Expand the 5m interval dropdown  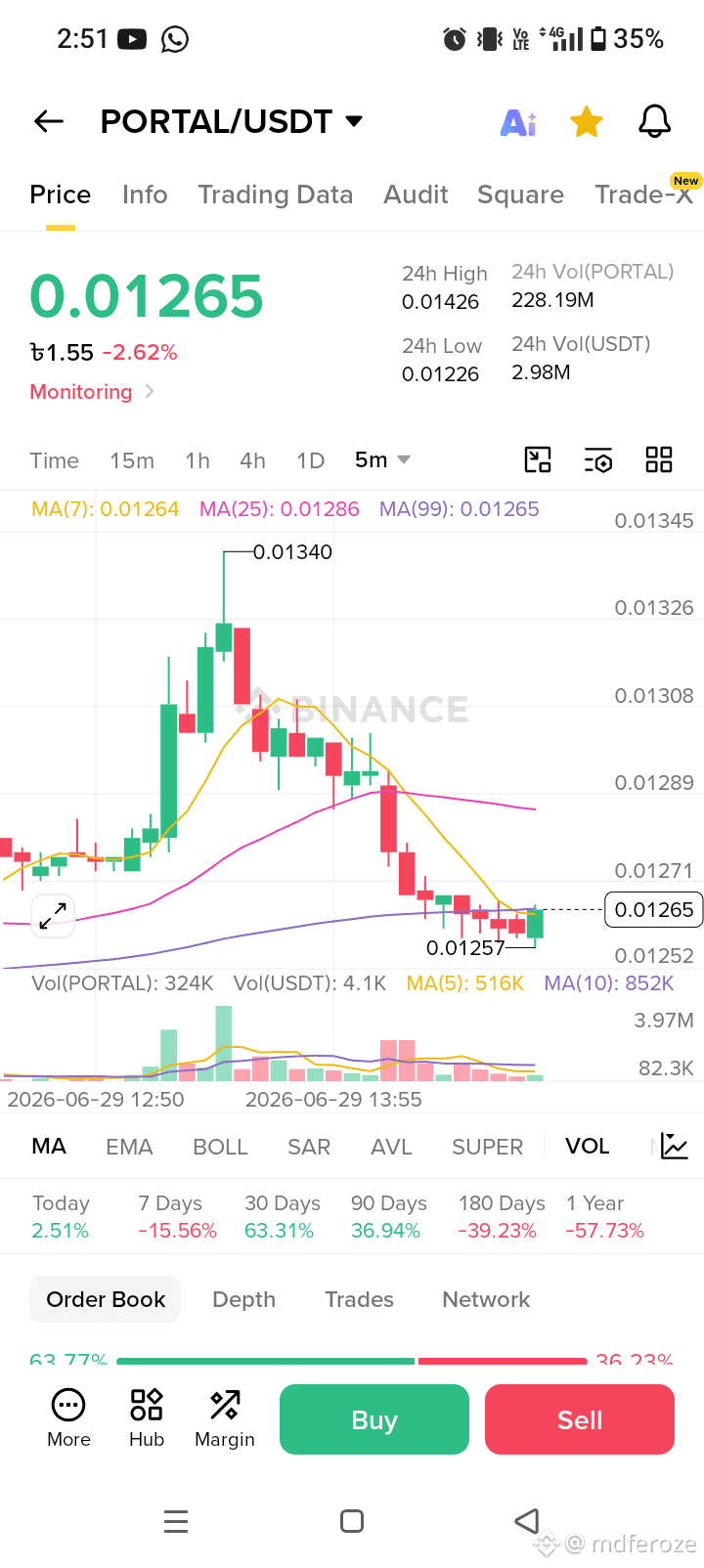[382, 459]
